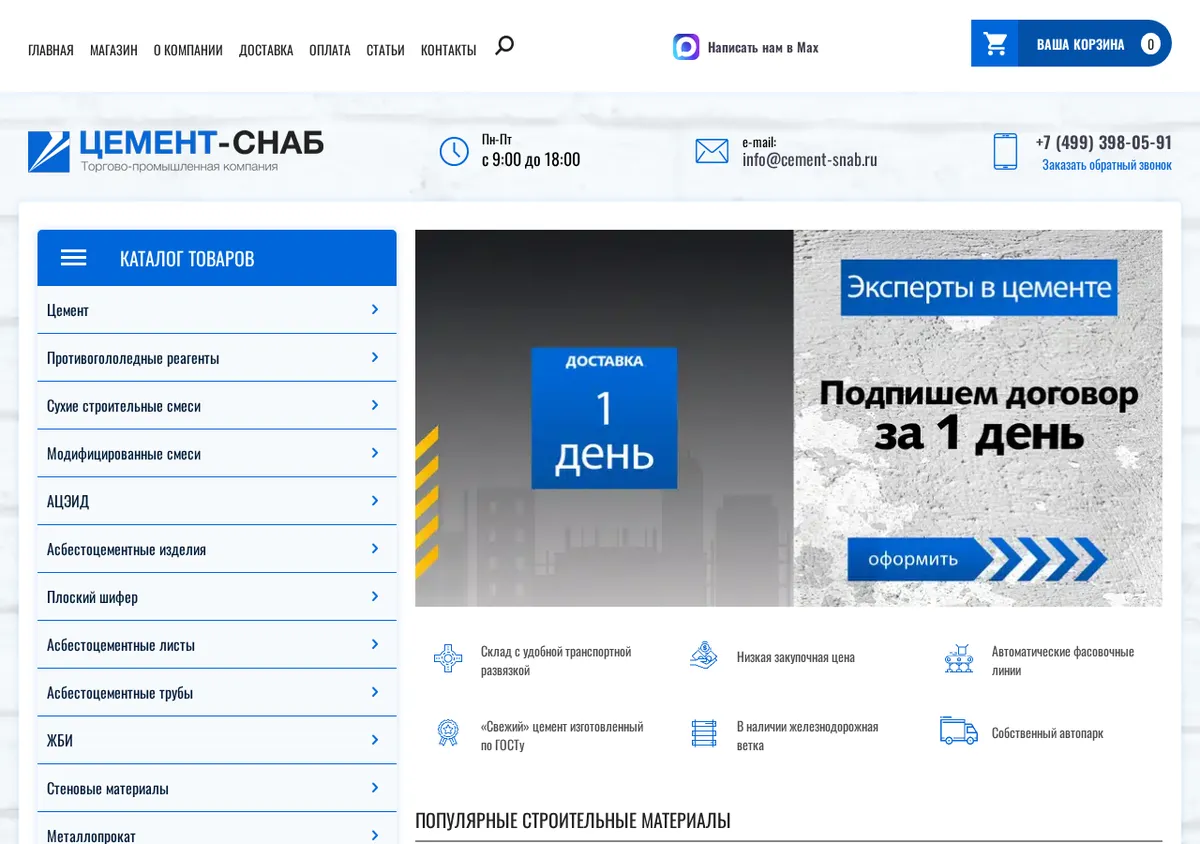The image size is (1200, 844).
Task: Go to the ДОСТАВКА menu page
Action: (x=266, y=50)
